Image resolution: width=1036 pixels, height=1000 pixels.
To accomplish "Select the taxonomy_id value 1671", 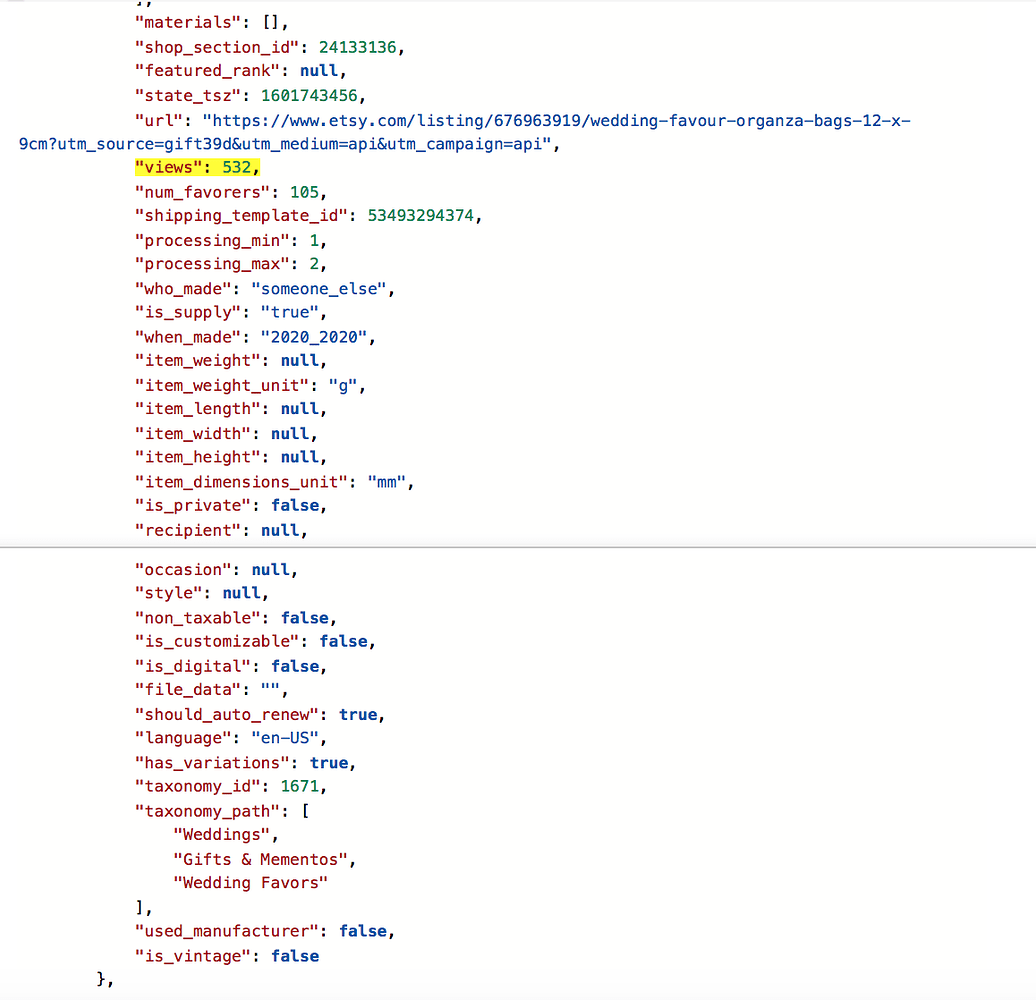I will tap(300, 786).
